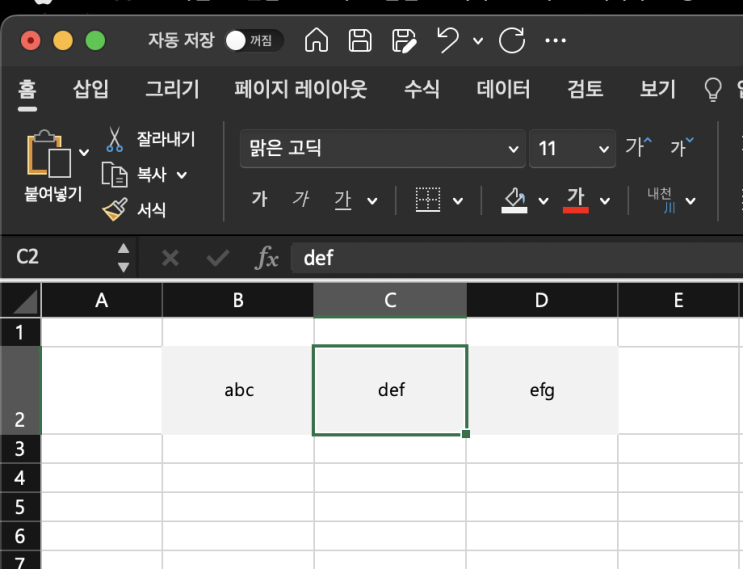Click the Redo circular arrow icon
This screenshot has width=743, height=569.
coord(512,40)
